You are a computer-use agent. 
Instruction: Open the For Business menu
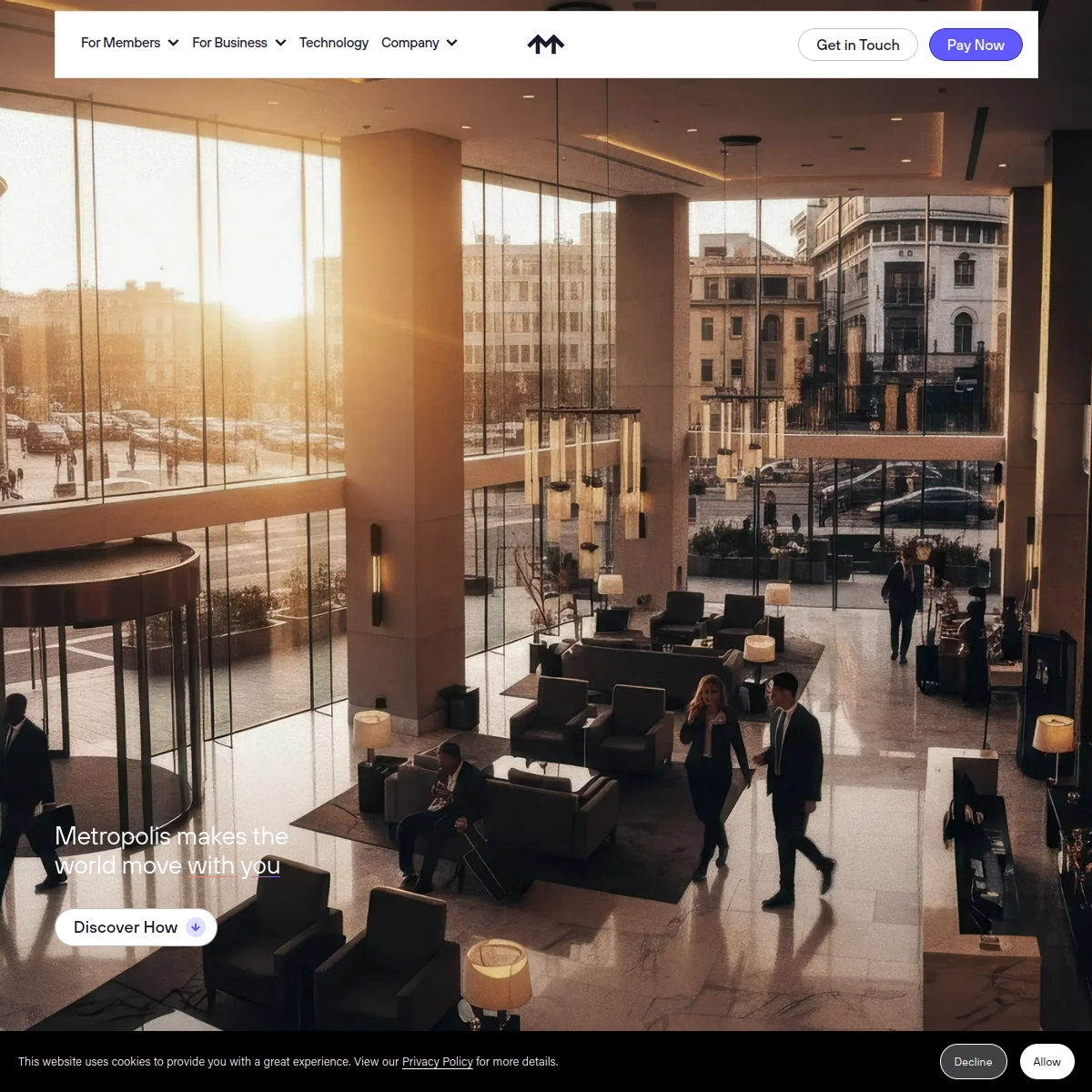[x=229, y=43]
